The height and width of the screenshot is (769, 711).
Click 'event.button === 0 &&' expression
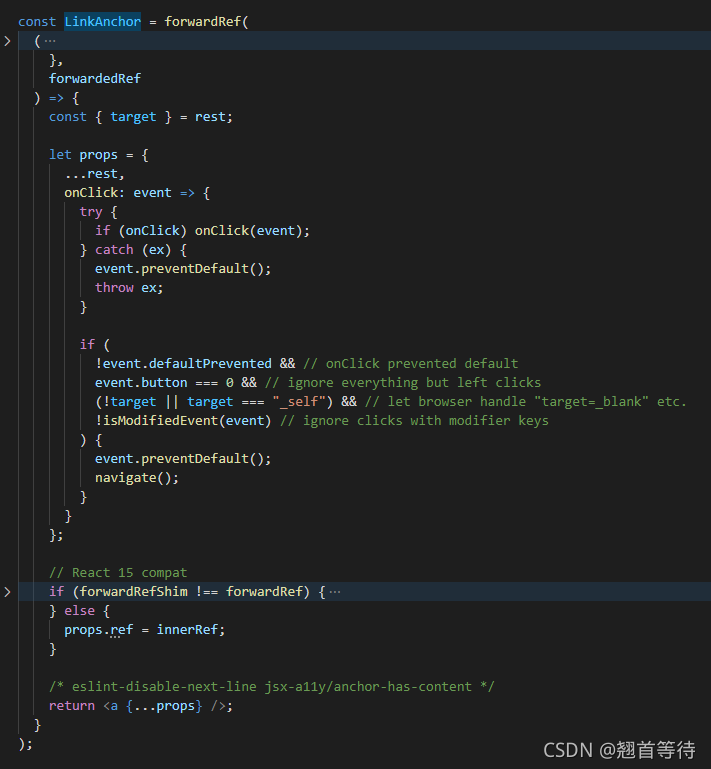coord(176,383)
